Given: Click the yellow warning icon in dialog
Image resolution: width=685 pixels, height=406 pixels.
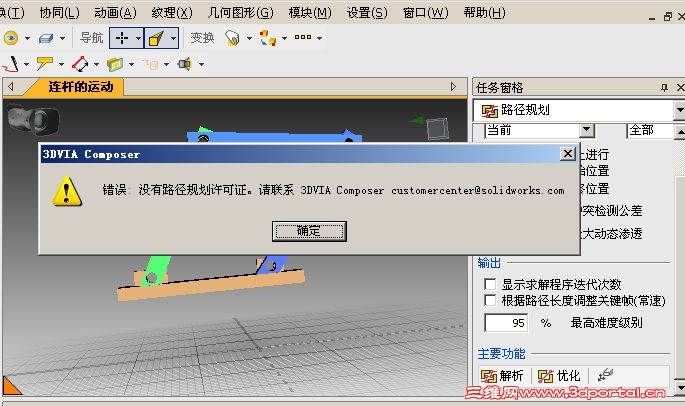Looking at the screenshot, I should pos(66,191).
